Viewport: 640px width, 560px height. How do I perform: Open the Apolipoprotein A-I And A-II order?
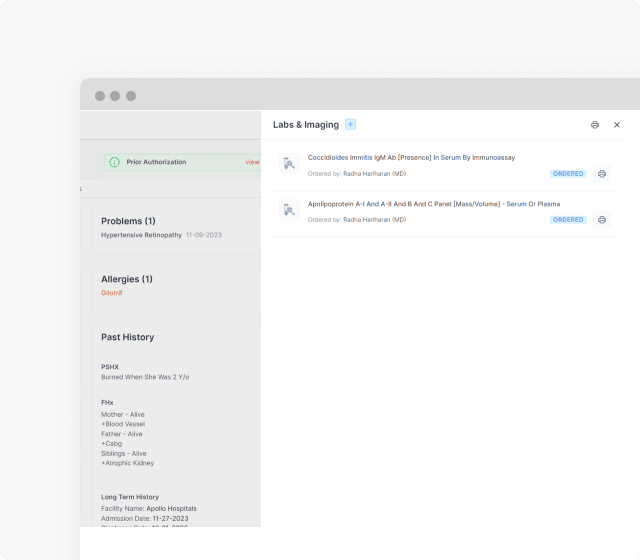tap(433, 204)
